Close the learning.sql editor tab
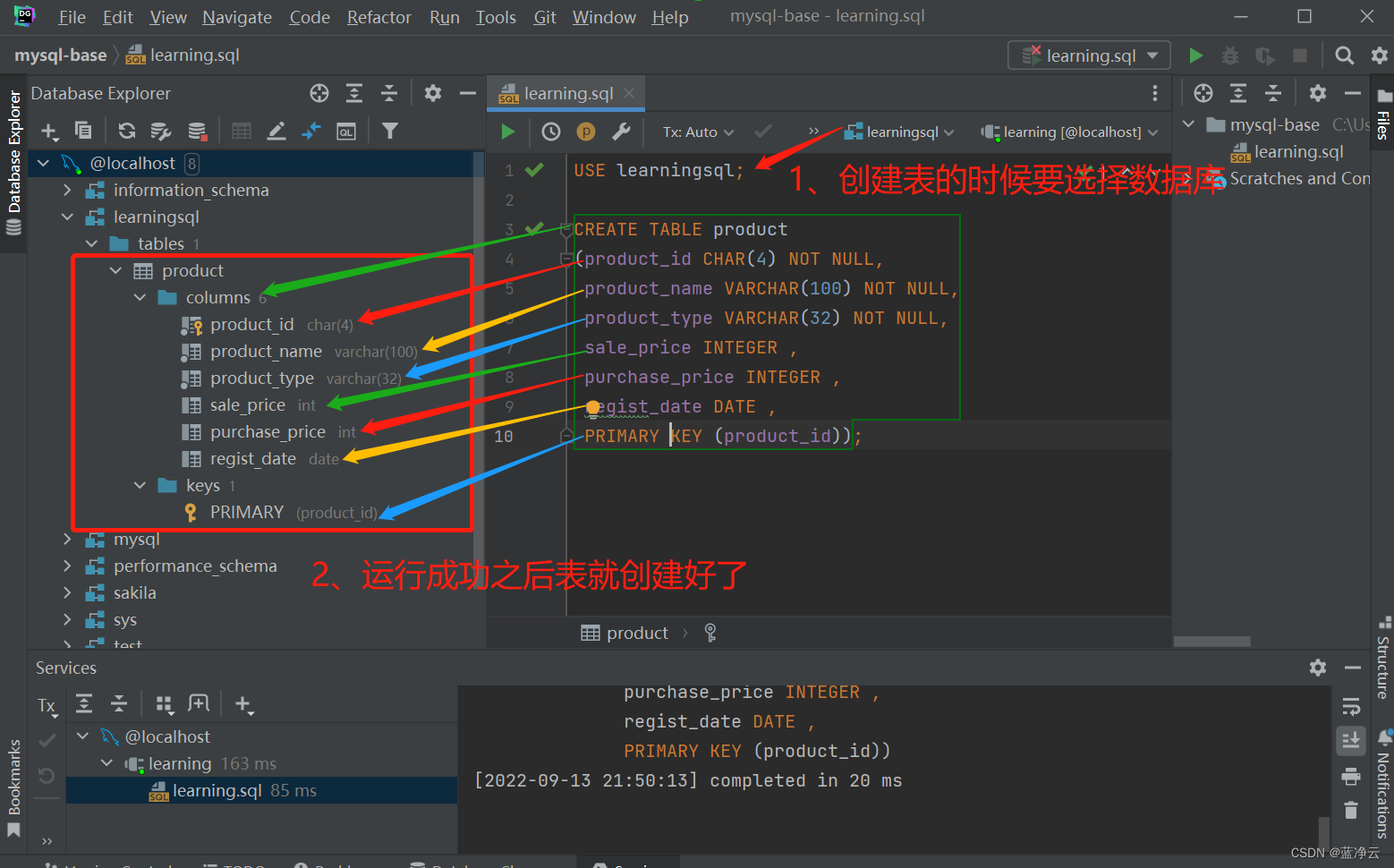This screenshot has height=868, width=1394. pos(629,93)
